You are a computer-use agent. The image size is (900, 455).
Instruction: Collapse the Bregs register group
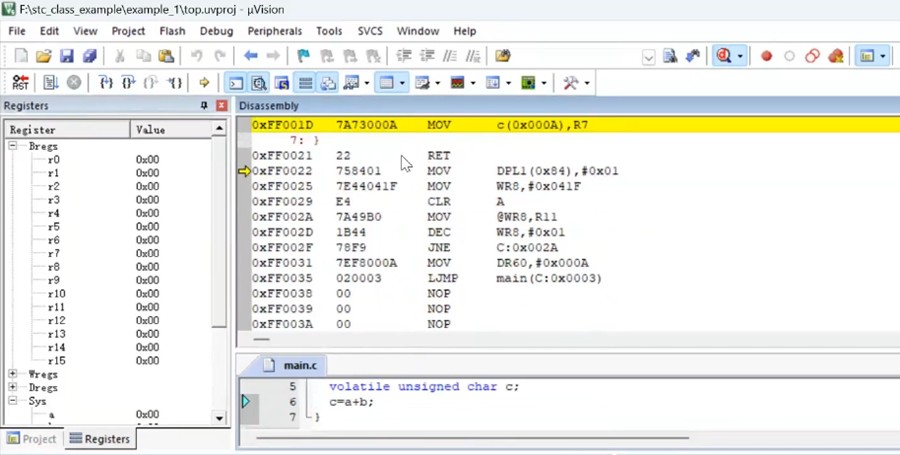click(x=14, y=146)
